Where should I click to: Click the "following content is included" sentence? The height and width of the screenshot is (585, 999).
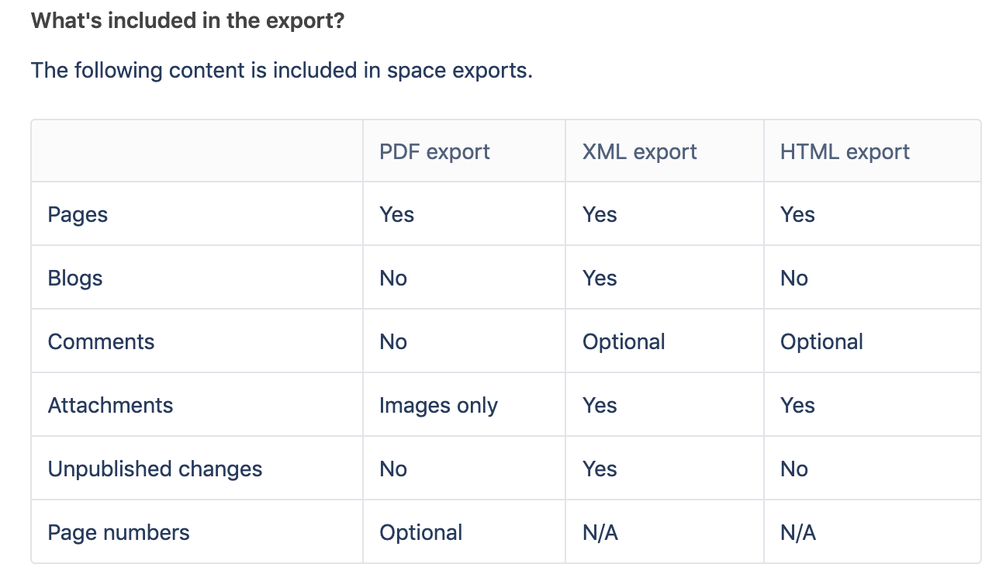pyautogui.click(x=281, y=71)
